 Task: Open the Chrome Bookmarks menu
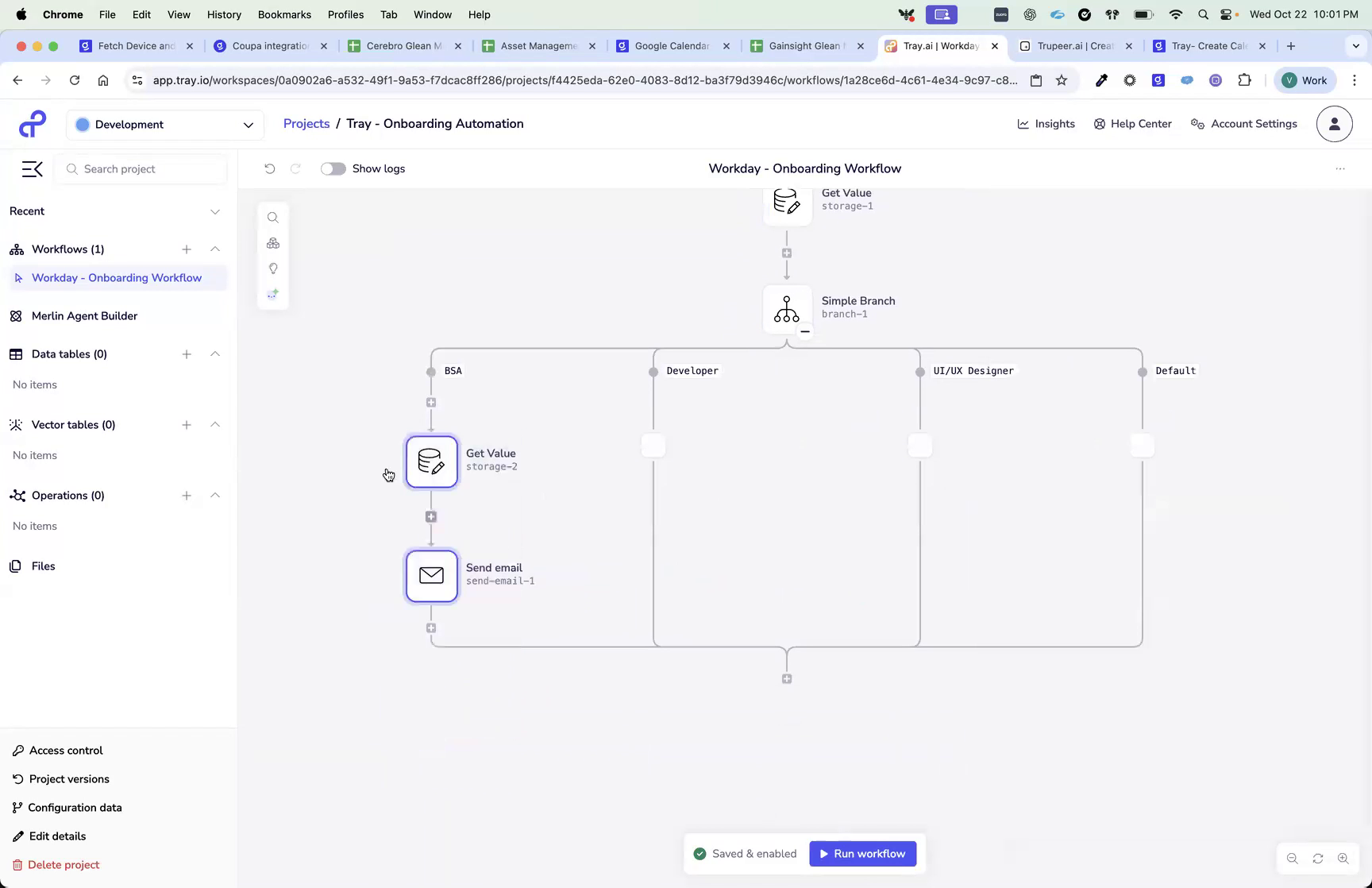click(x=284, y=14)
